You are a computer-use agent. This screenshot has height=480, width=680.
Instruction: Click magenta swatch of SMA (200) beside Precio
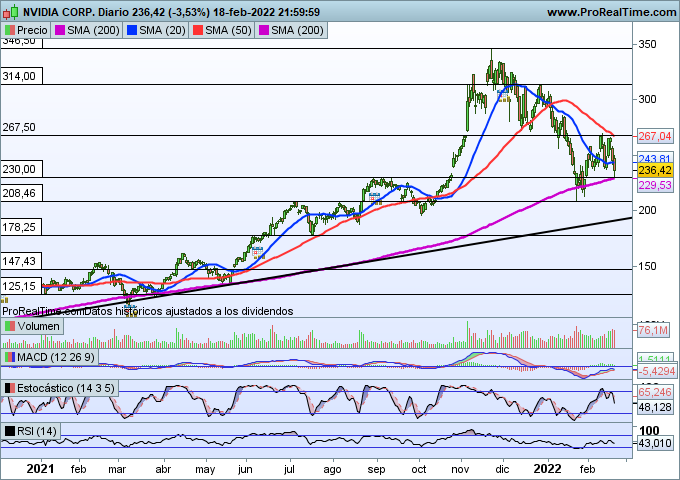coord(60,30)
